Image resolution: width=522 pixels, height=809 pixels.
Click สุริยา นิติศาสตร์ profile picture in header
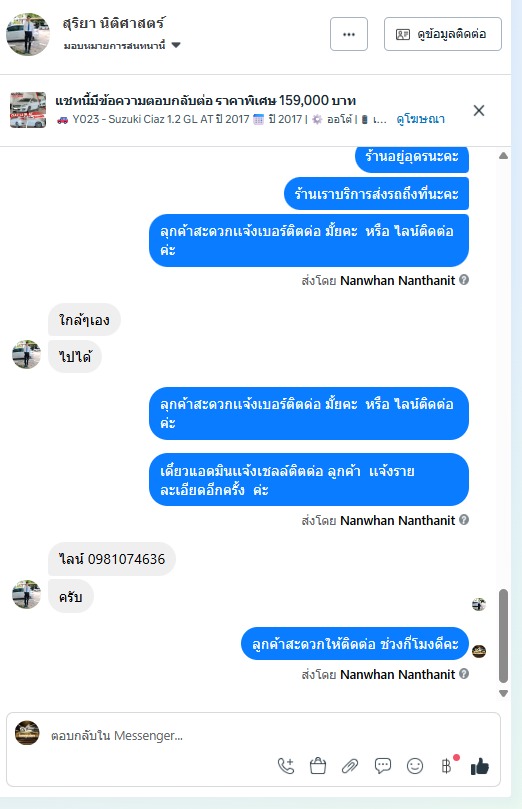click(28, 34)
